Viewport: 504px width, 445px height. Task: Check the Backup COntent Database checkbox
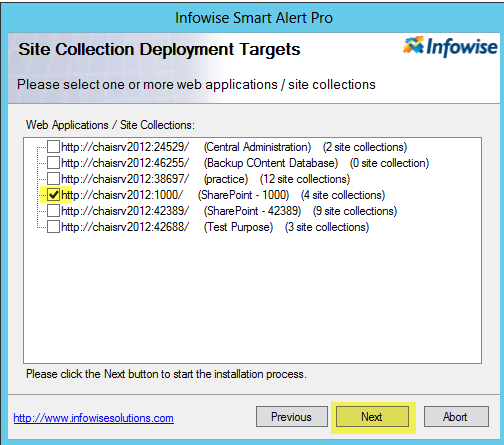pos(53,162)
